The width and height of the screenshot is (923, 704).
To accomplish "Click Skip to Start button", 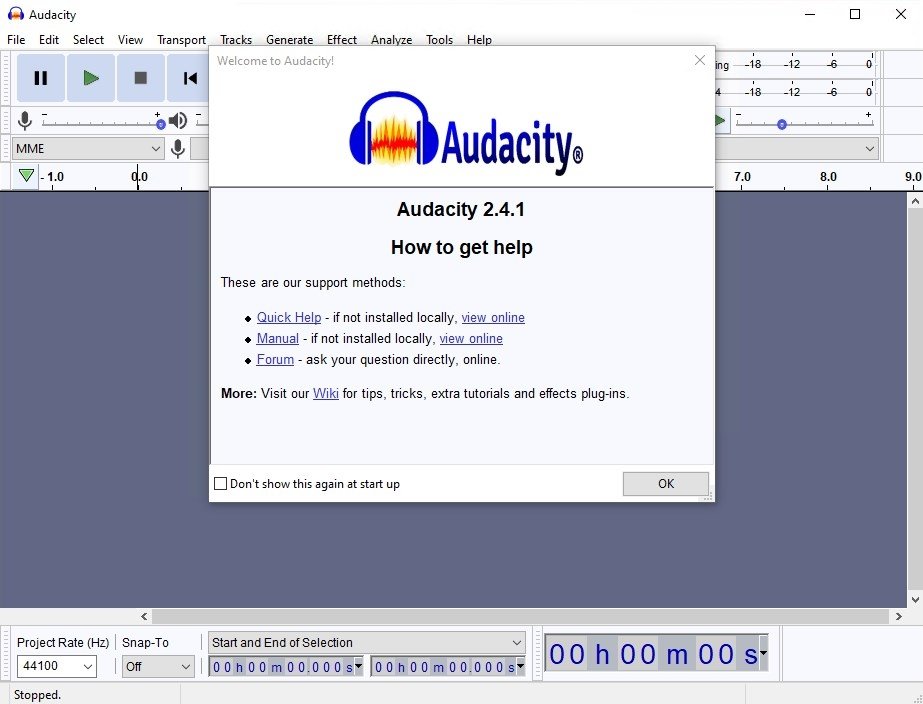I will point(188,78).
